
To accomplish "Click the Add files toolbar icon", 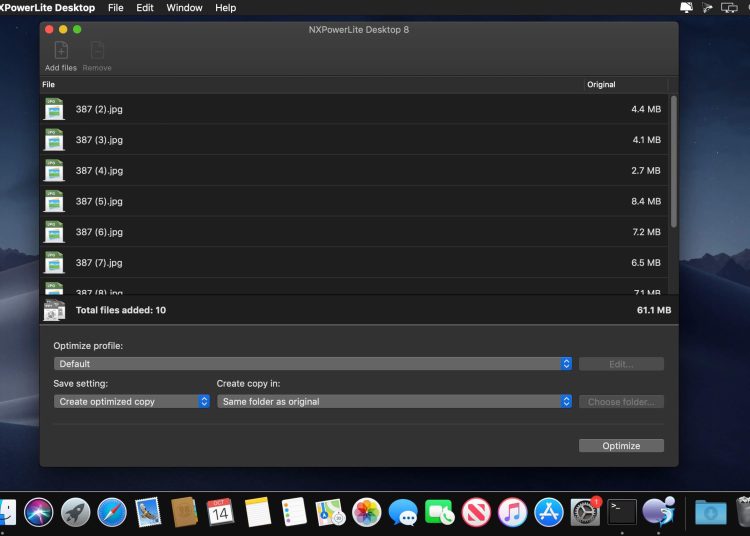I will click(x=60, y=51).
